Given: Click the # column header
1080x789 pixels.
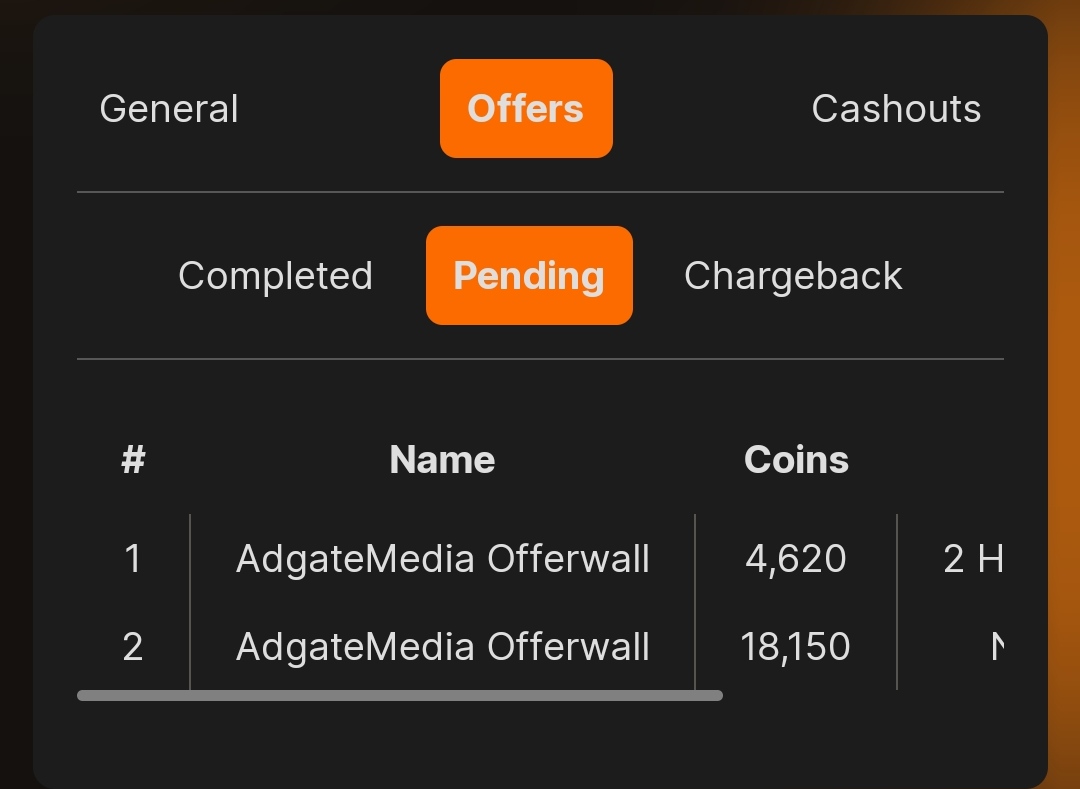Looking at the screenshot, I should point(133,460).
